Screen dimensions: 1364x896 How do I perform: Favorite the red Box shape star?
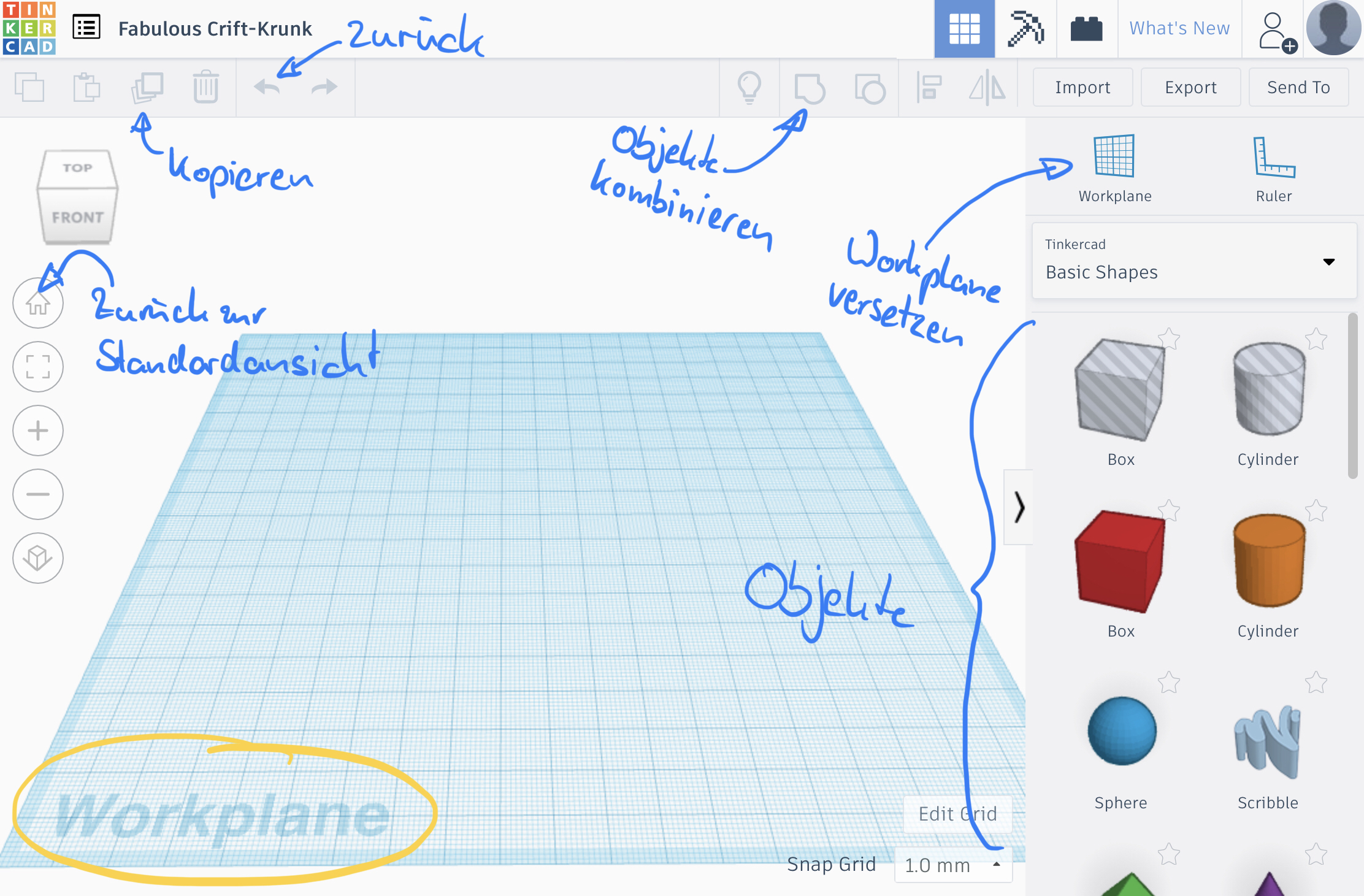click(x=1169, y=510)
